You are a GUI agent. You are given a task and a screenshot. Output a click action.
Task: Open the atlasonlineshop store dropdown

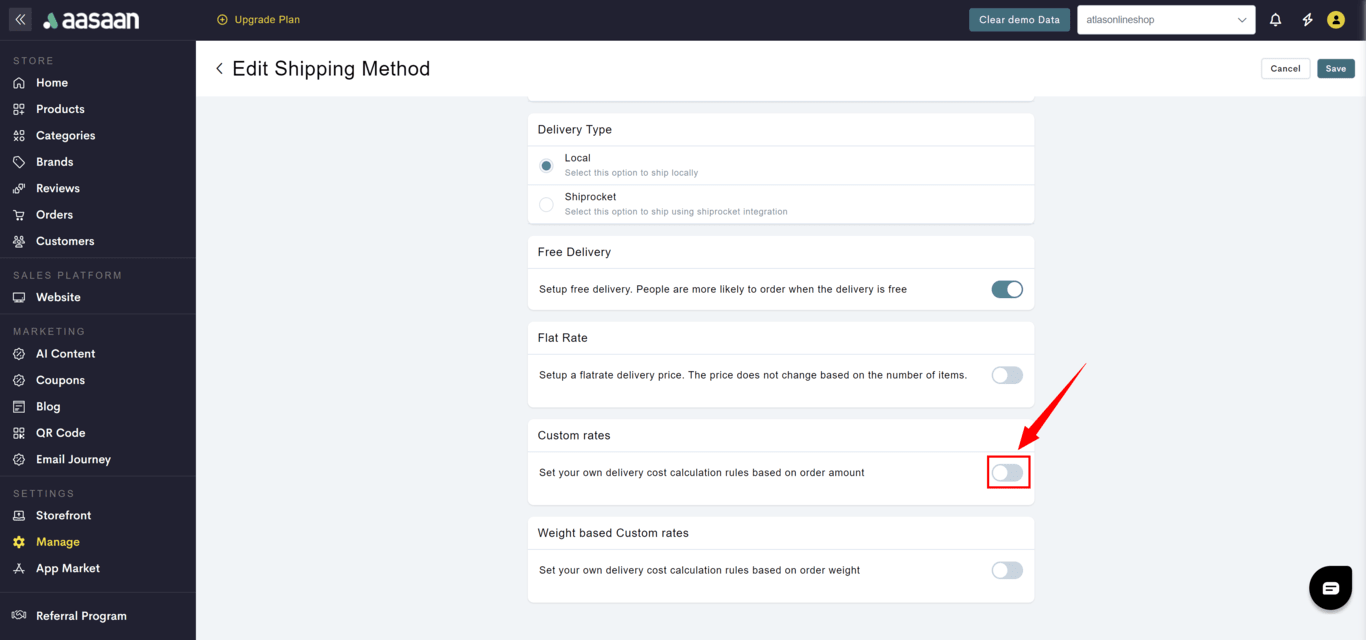(1166, 20)
